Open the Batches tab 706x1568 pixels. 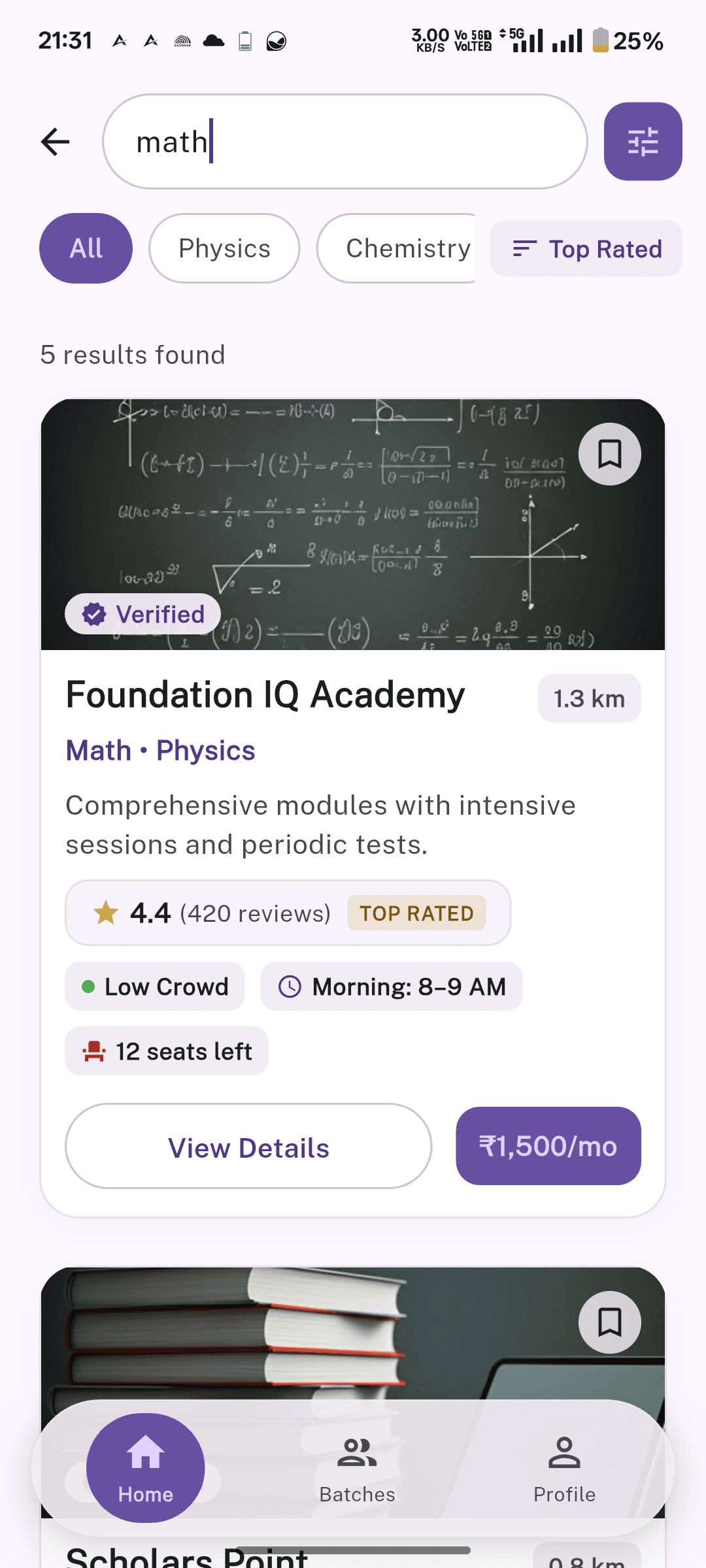pos(357,1468)
